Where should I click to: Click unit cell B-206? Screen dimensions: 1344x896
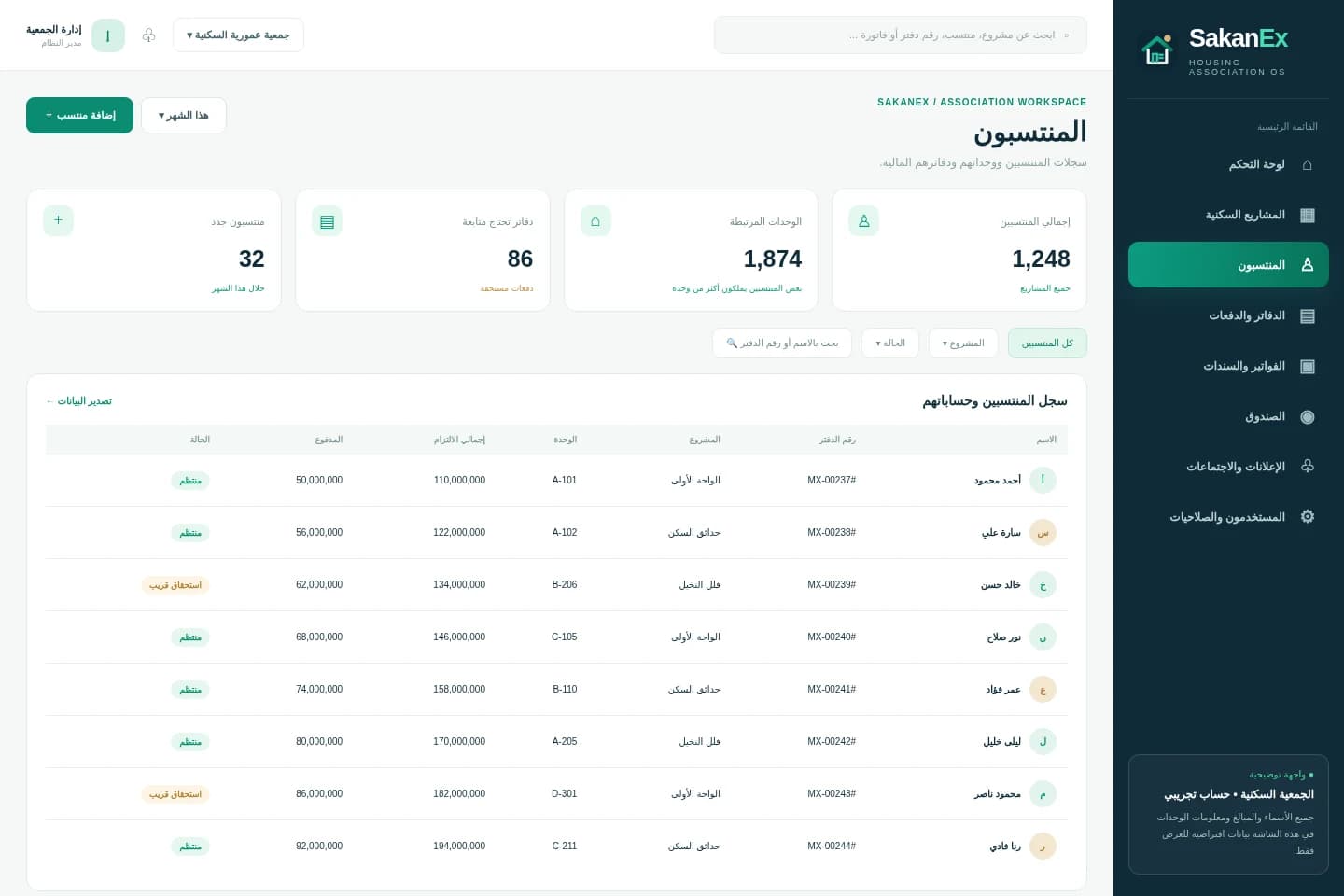(x=565, y=585)
